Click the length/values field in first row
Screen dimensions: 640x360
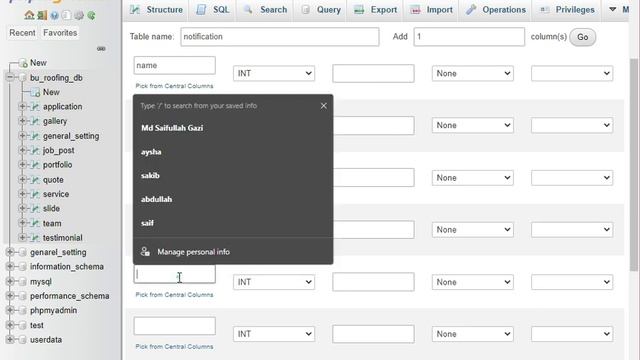(373, 73)
